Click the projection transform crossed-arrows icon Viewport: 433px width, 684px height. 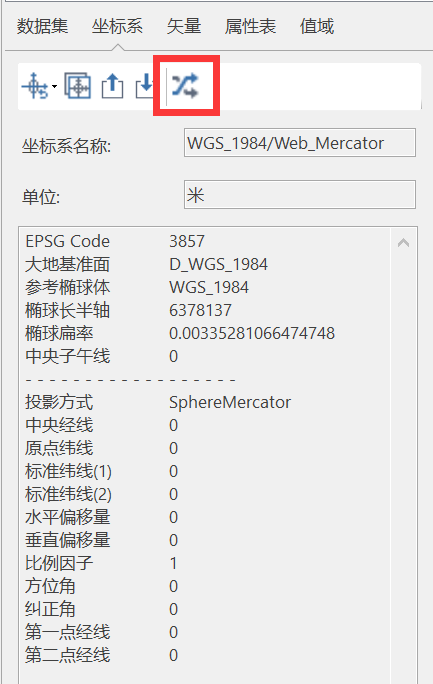pyautogui.click(x=185, y=86)
